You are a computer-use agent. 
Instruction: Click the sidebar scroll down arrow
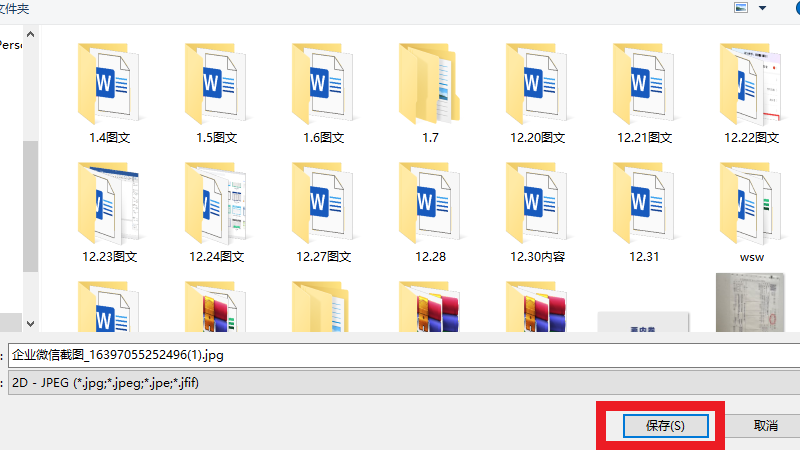(30, 323)
